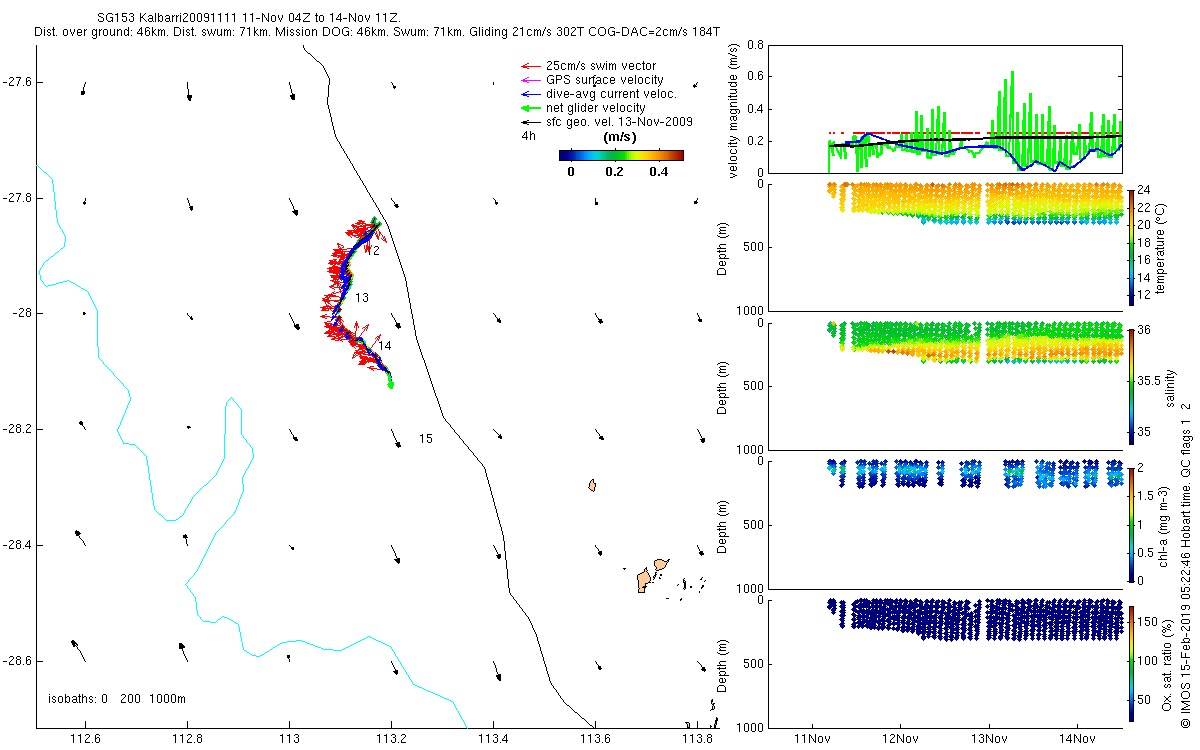Click the temperature (°C) colorbar

[1131, 247]
